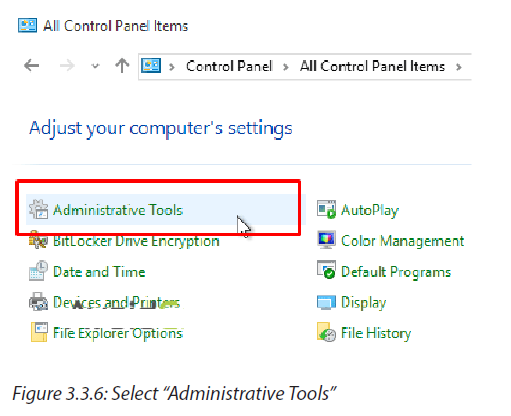Screen dimensions: 511x416
Task: Open the Devices and Printers printer icon
Action: (x=38, y=302)
